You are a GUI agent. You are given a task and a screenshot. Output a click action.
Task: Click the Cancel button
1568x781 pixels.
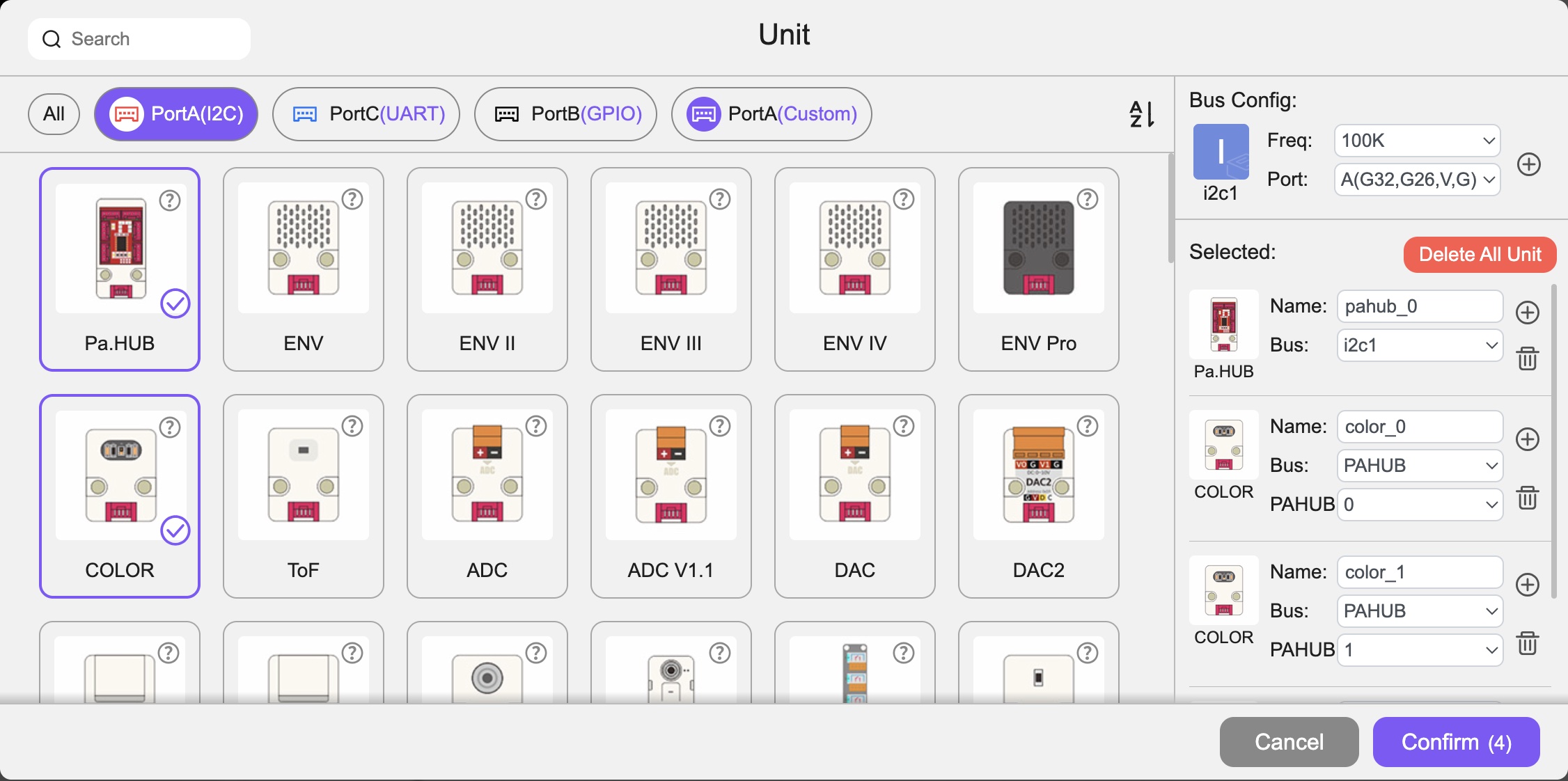tap(1289, 742)
